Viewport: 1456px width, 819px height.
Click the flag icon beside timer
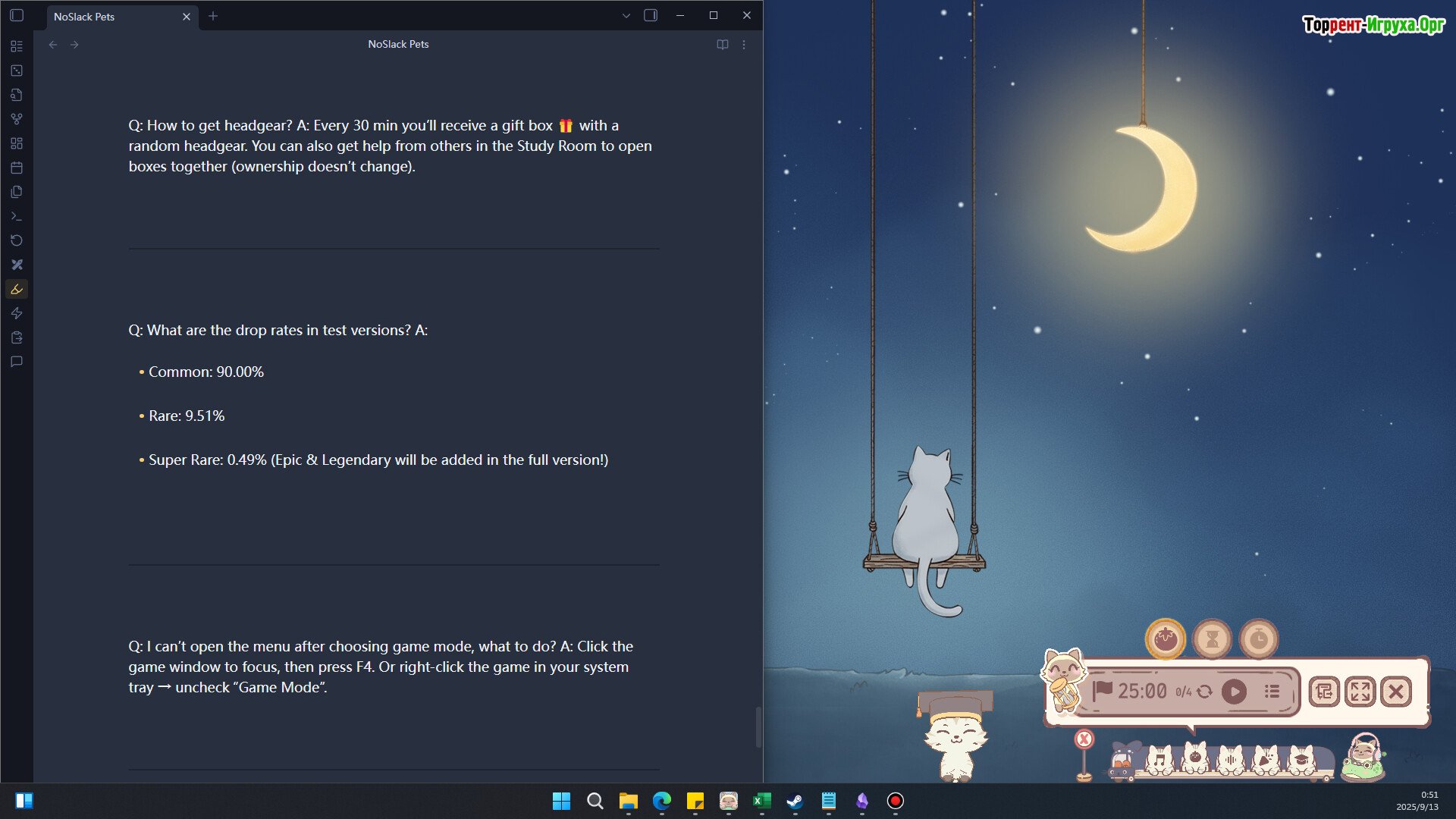pyautogui.click(x=1102, y=690)
